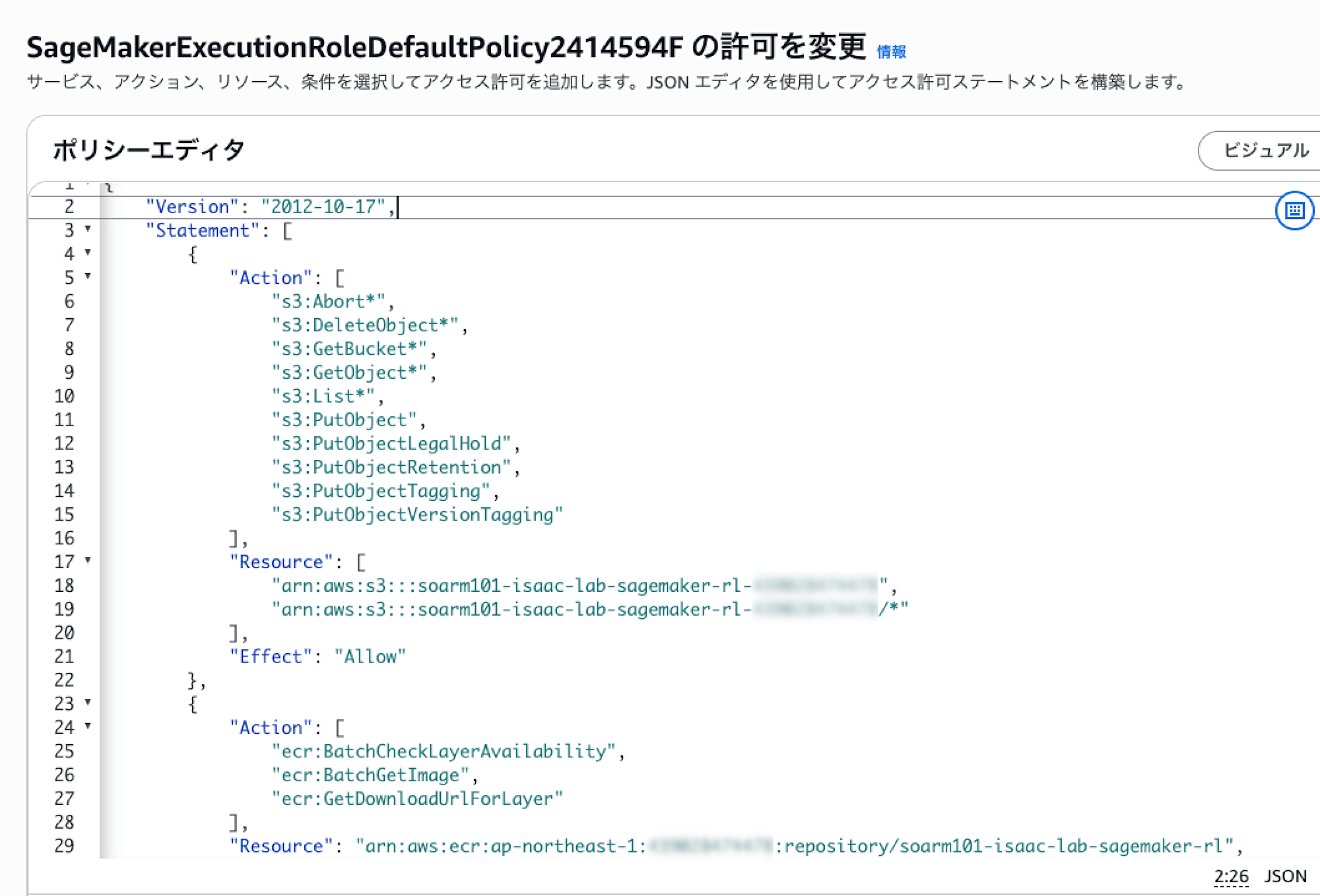Viewport: 1320px width, 896px height.
Task: Collapse the Statement array fold arrow on line 3
Action: pyautogui.click(x=88, y=229)
